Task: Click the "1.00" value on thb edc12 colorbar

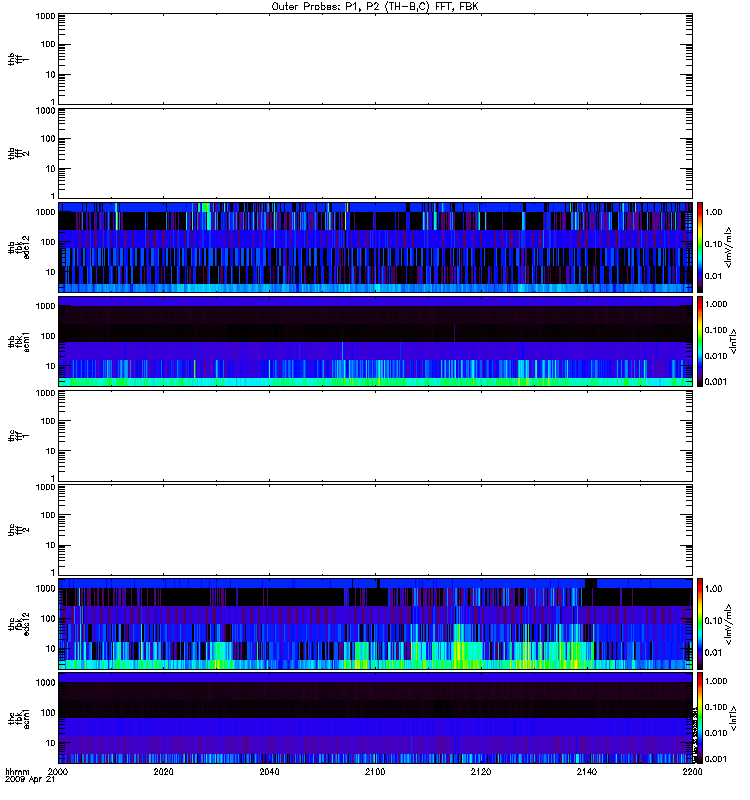Action: tap(713, 212)
